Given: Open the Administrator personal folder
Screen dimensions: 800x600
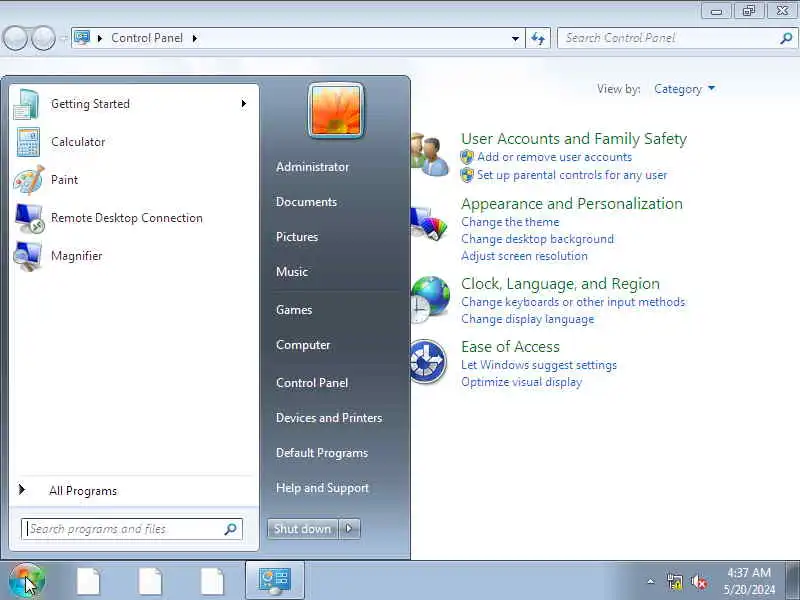Looking at the screenshot, I should 312,167.
